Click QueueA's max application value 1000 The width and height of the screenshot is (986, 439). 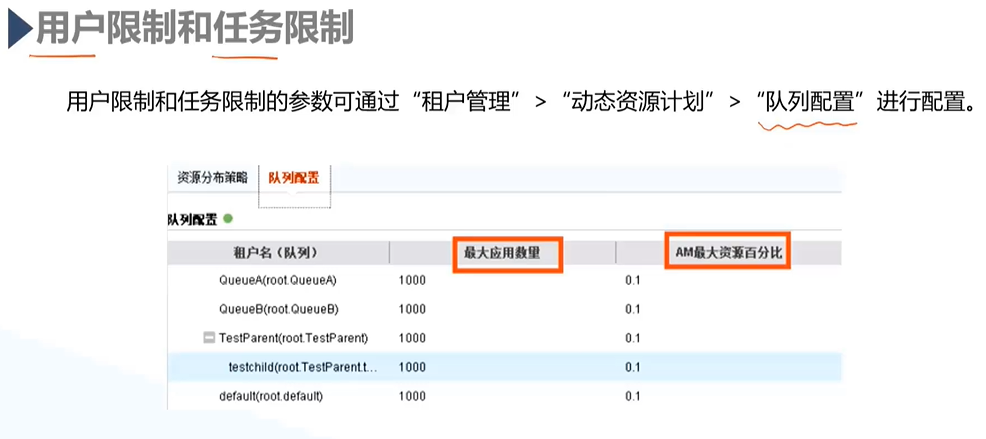click(412, 281)
